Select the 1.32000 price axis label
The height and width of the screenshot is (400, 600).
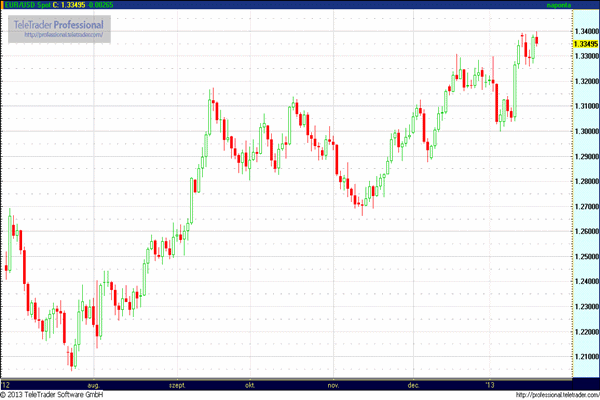(x=587, y=81)
